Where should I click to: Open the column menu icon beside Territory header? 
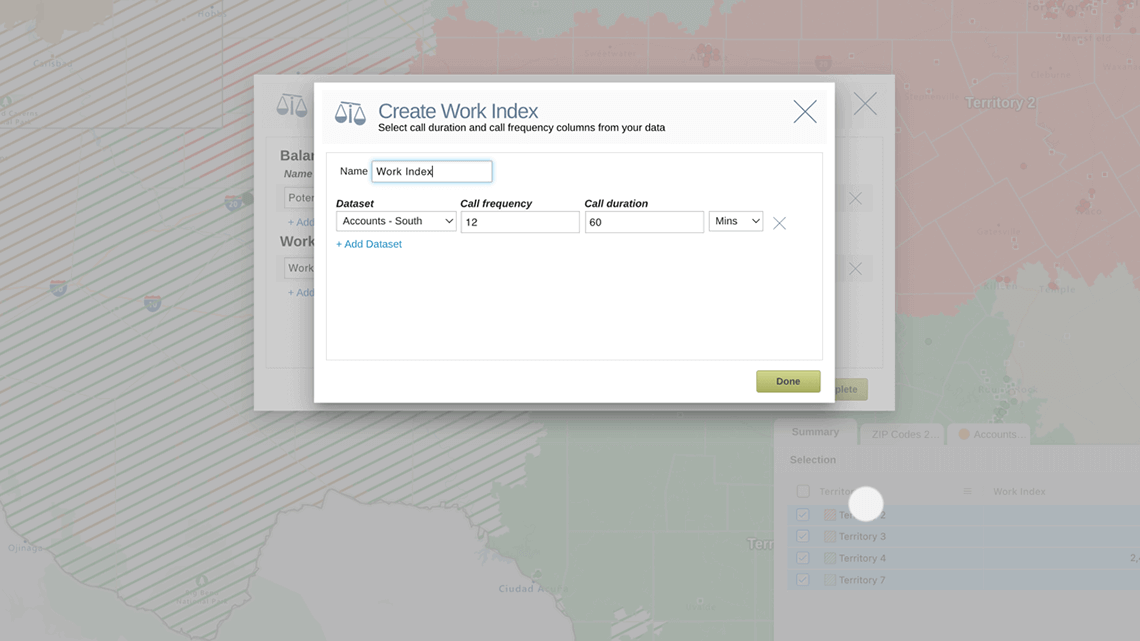click(967, 491)
